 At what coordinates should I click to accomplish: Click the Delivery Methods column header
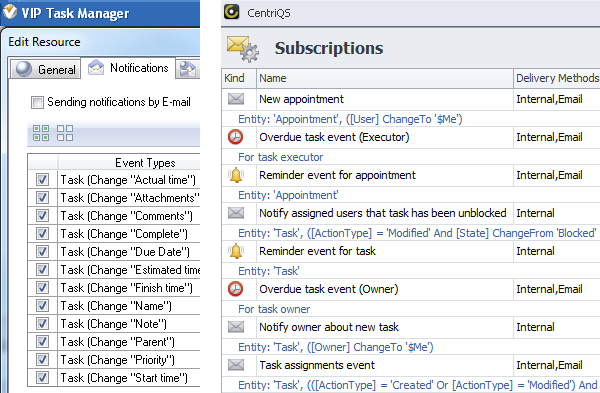click(557, 78)
